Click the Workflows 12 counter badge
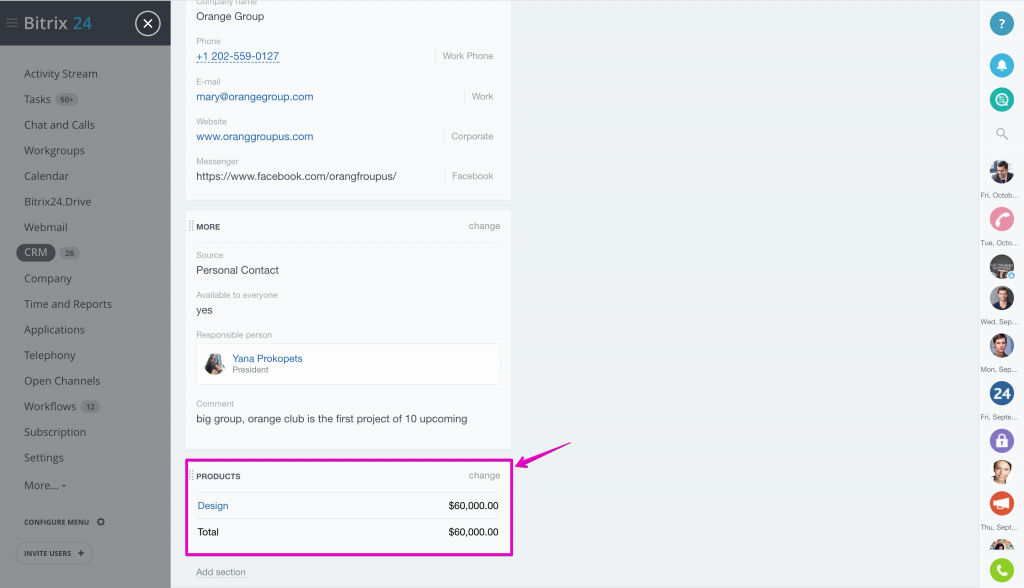The width and height of the screenshot is (1024, 588). coord(90,407)
